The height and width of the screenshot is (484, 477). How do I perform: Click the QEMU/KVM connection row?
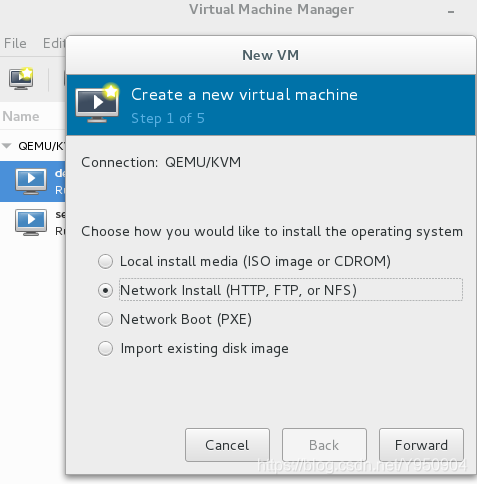tap(33, 146)
